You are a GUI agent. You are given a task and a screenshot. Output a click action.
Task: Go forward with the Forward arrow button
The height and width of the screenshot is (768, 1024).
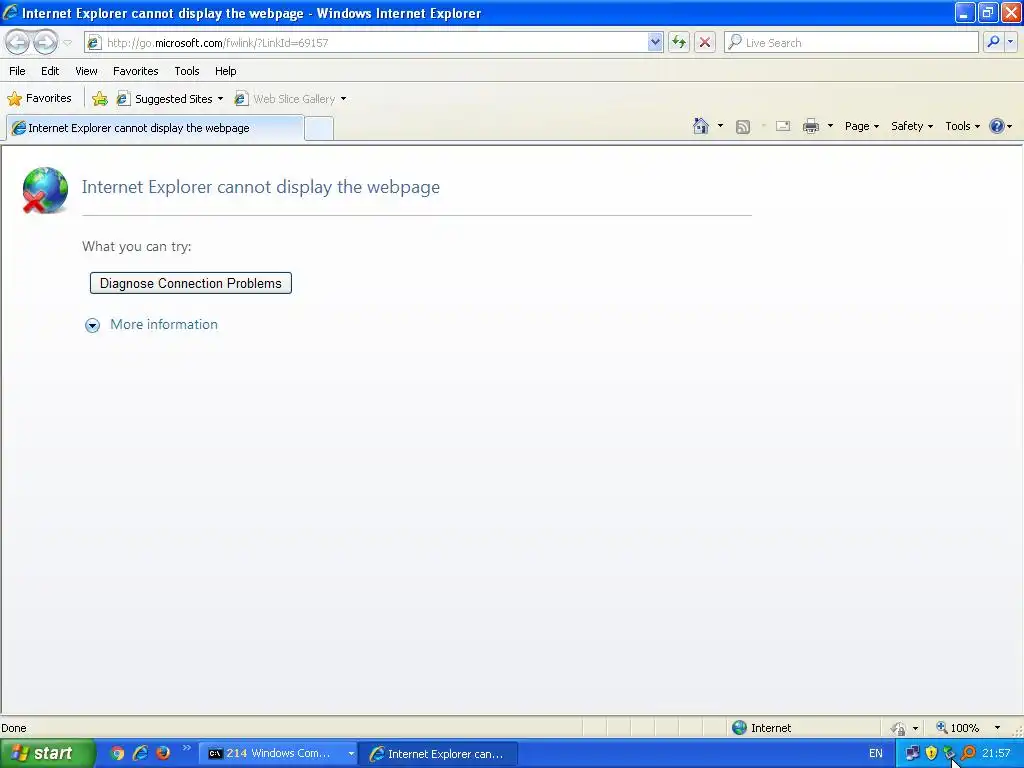[x=45, y=42]
